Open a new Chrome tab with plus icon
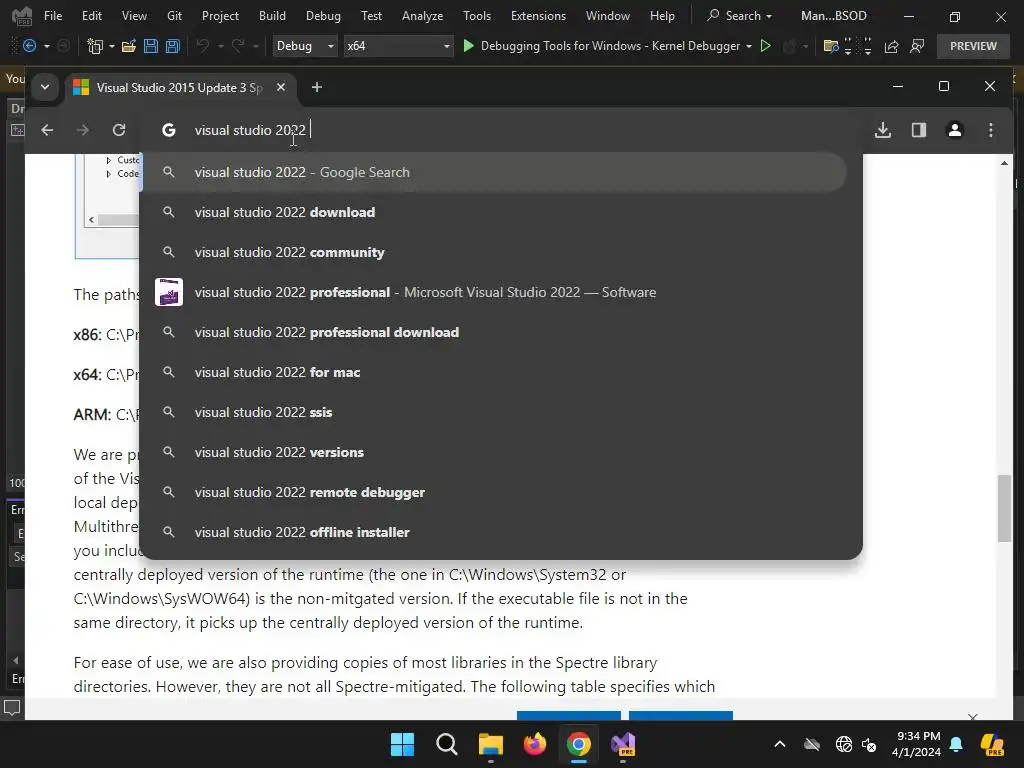Viewport: 1024px width, 768px height. coord(317,87)
